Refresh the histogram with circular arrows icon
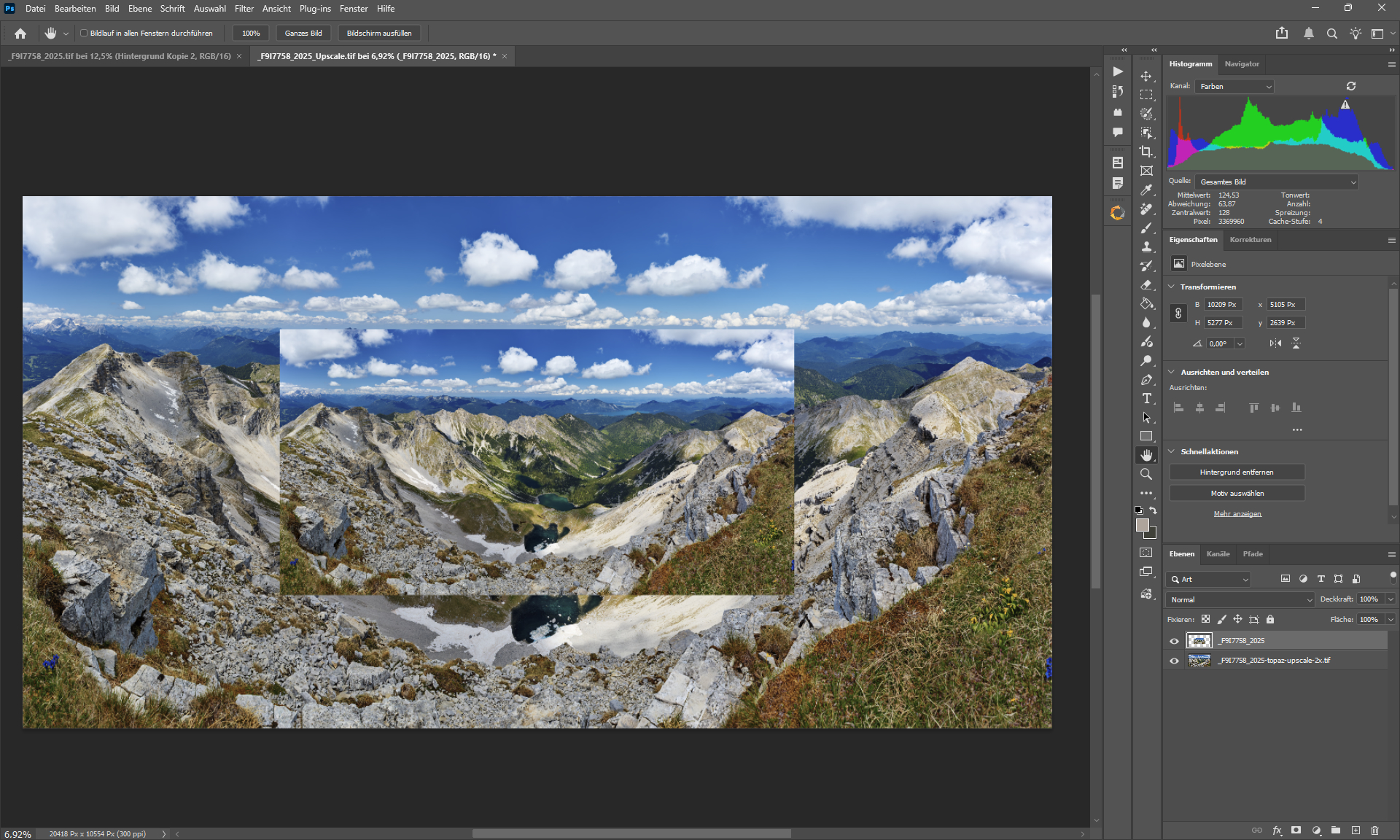The image size is (1400, 840). pyautogui.click(x=1351, y=86)
